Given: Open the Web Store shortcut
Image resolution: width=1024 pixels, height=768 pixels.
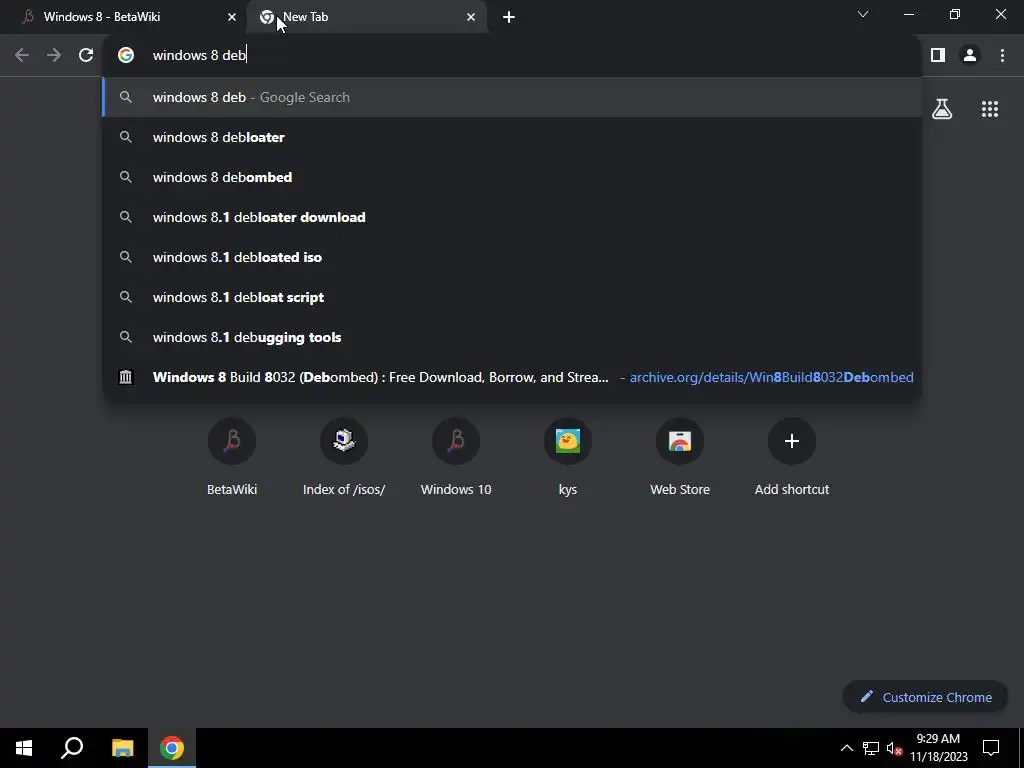Looking at the screenshot, I should click(x=680, y=457).
